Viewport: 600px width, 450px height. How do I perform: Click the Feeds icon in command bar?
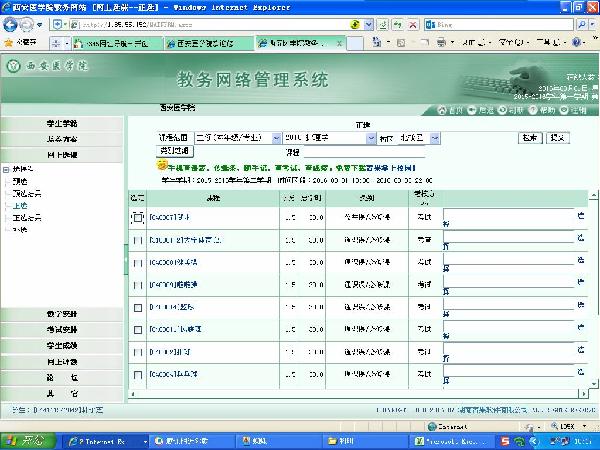pos(401,43)
